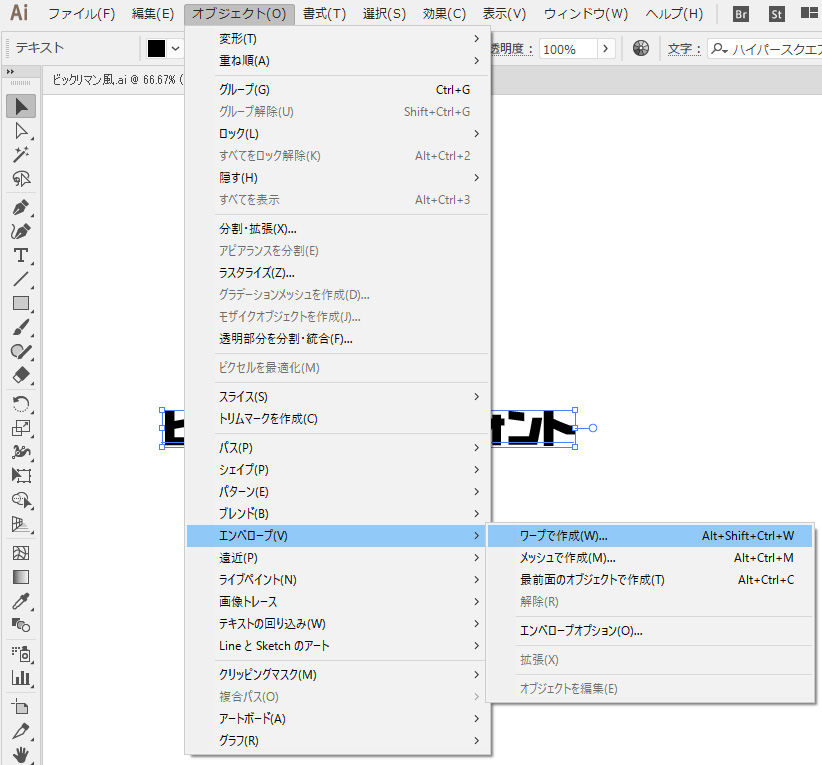Open エンベロープオプション(O)... dialog
Image resolution: width=822 pixels, height=765 pixels.
click(x=650, y=631)
